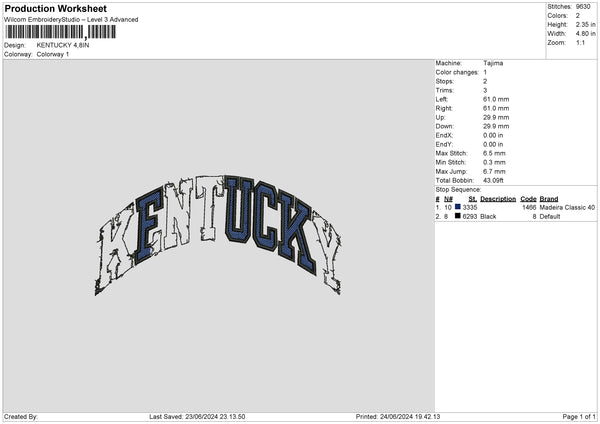Image resolution: width=600 pixels, height=424 pixels.
Task: Click the Left value 61.0 mm
Action: click(496, 99)
